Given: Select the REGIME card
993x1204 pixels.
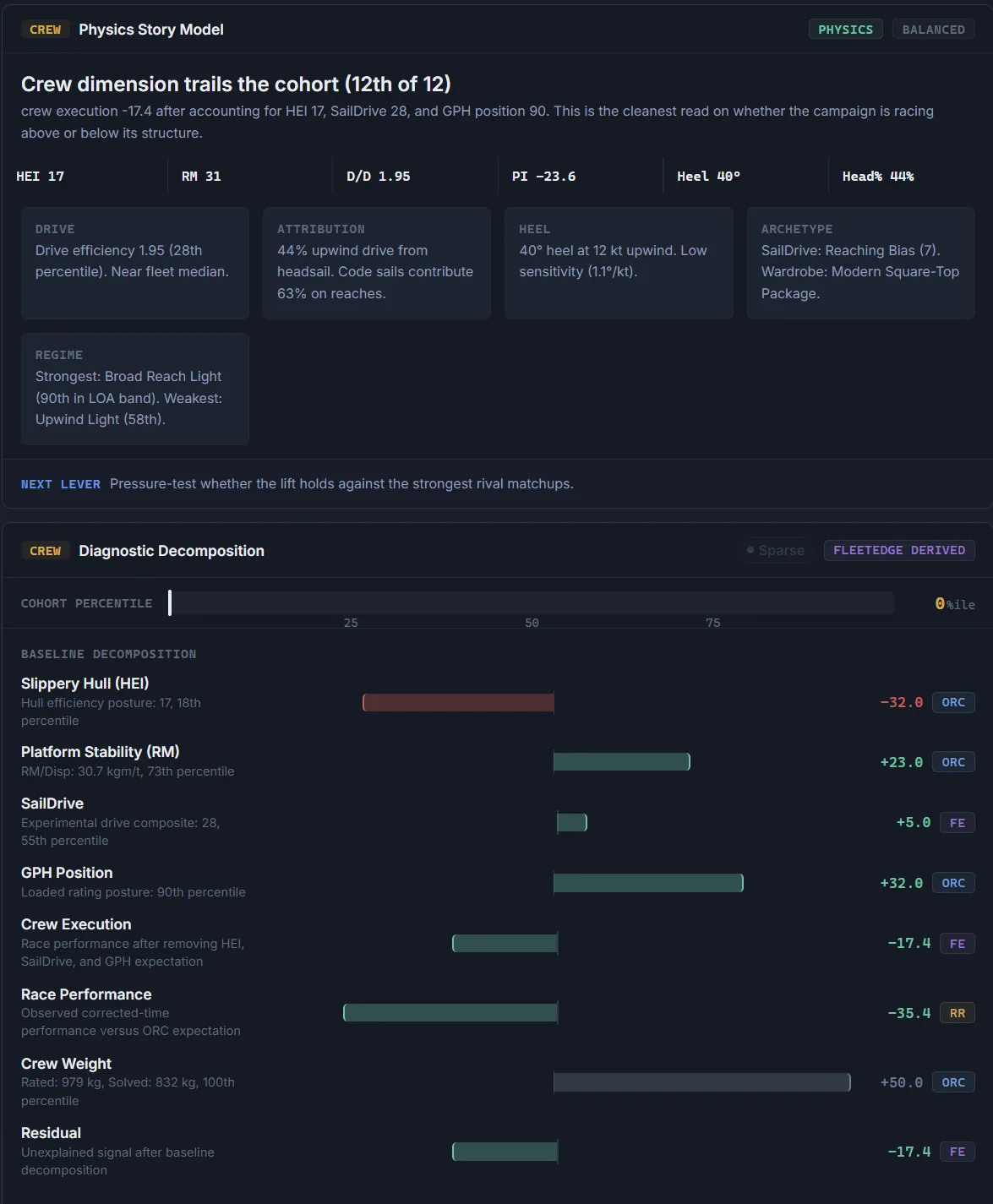Looking at the screenshot, I should click(135, 389).
